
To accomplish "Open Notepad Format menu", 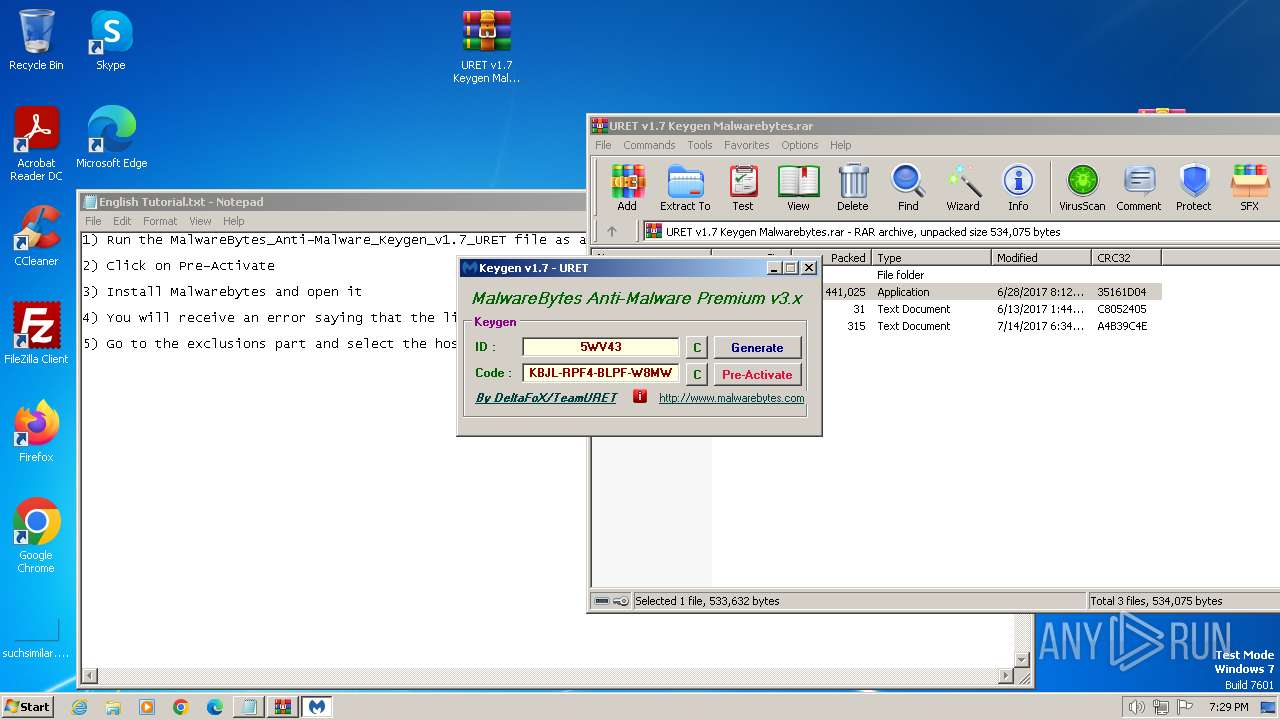I will coord(160,221).
